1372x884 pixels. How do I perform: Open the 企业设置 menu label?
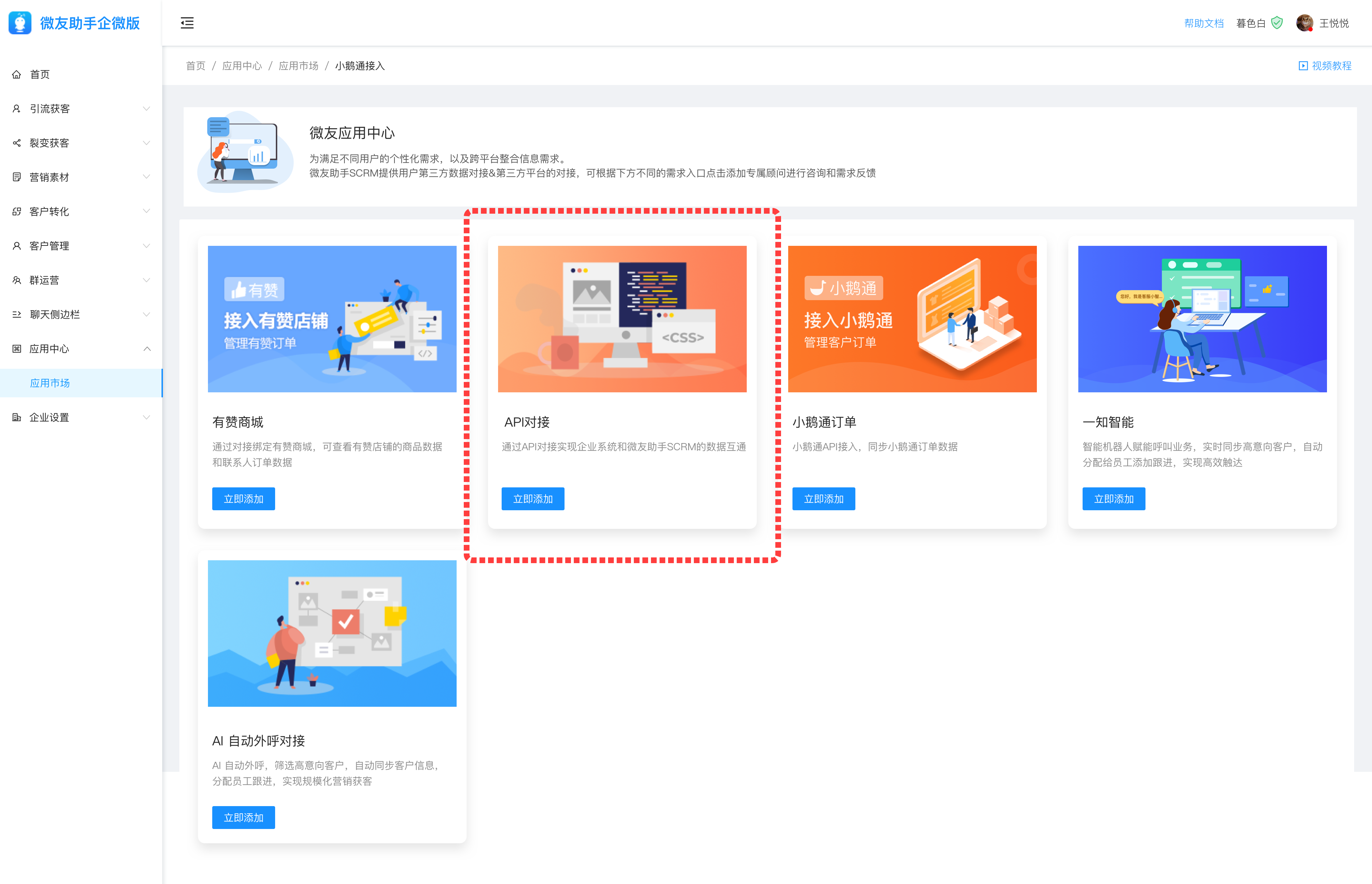(49, 417)
